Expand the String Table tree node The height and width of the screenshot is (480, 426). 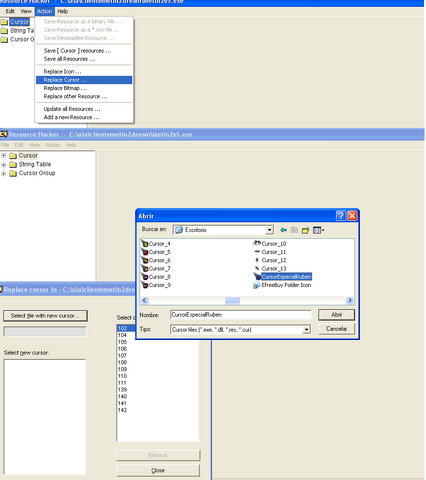pos(4,165)
